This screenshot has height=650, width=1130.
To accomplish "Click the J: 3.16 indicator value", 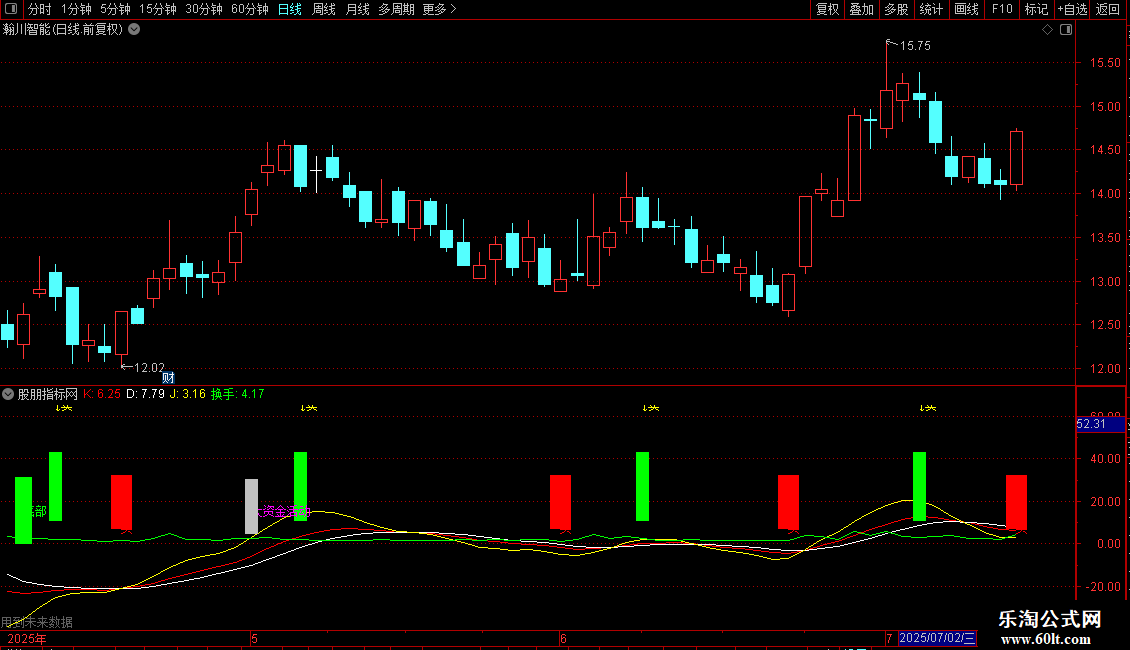I will click(x=187, y=394).
